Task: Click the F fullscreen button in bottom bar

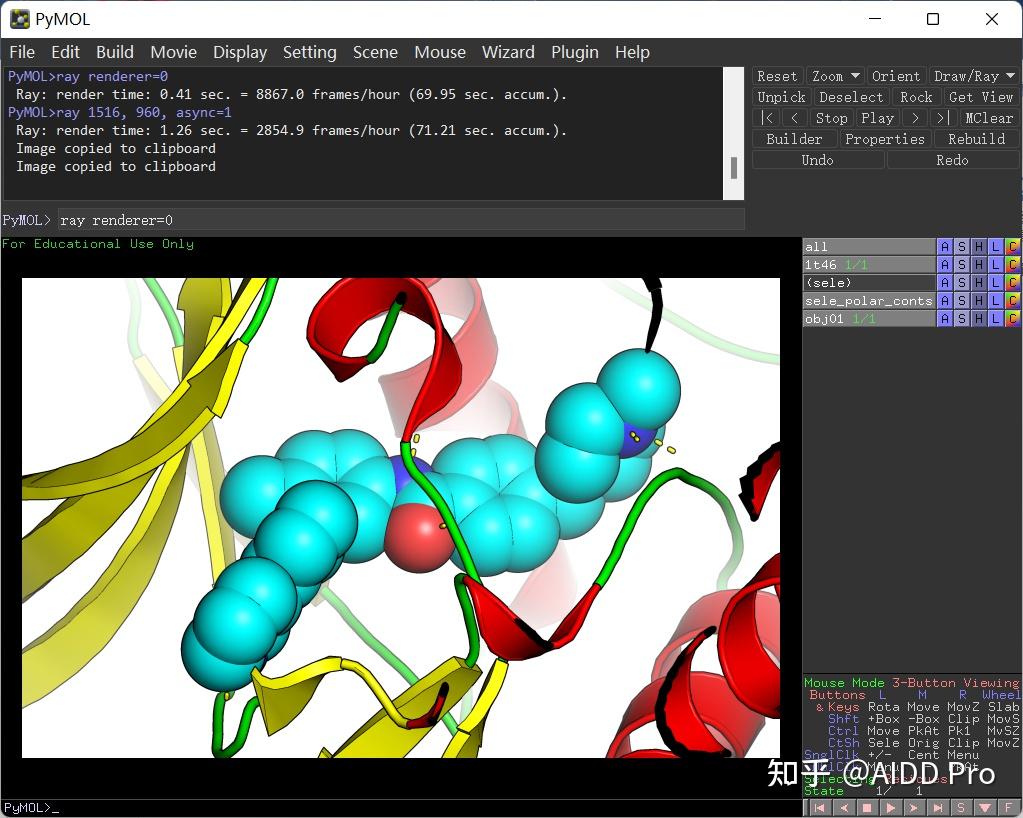Action: click(x=1008, y=807)
